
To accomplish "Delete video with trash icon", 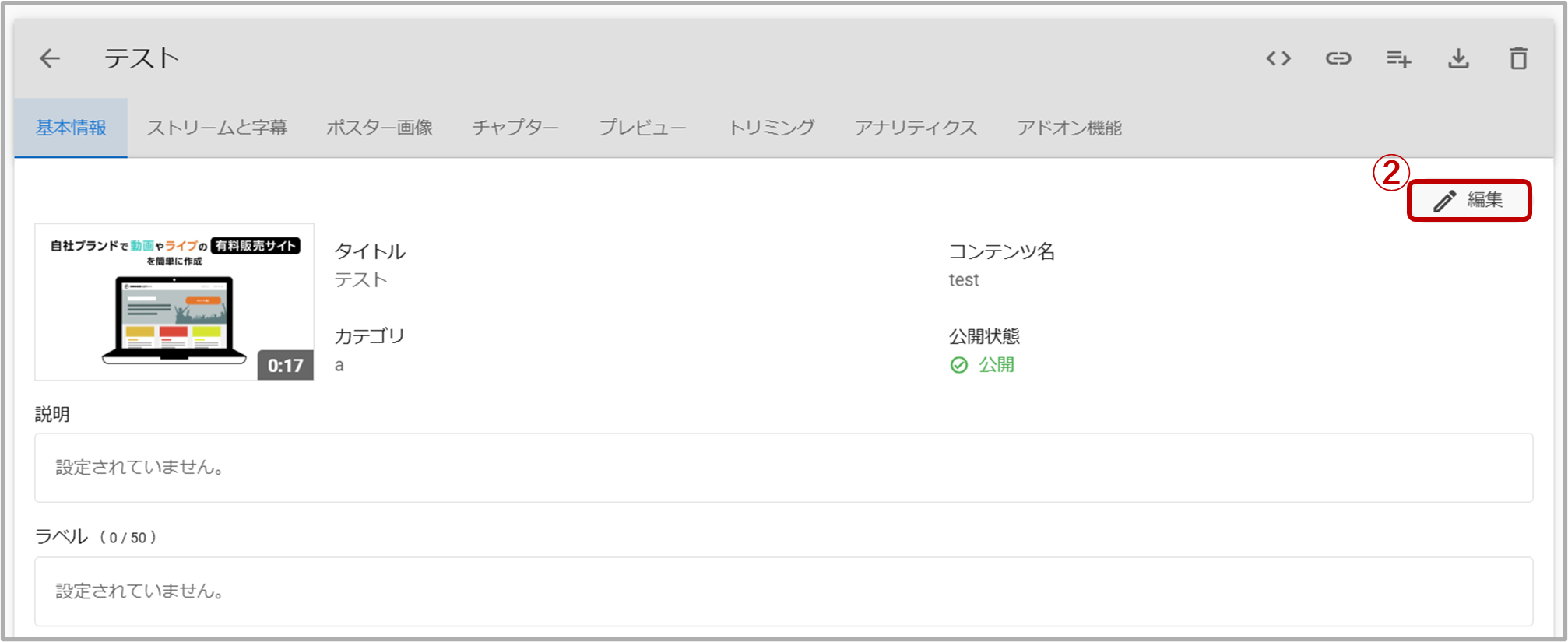I will 1518,58.
